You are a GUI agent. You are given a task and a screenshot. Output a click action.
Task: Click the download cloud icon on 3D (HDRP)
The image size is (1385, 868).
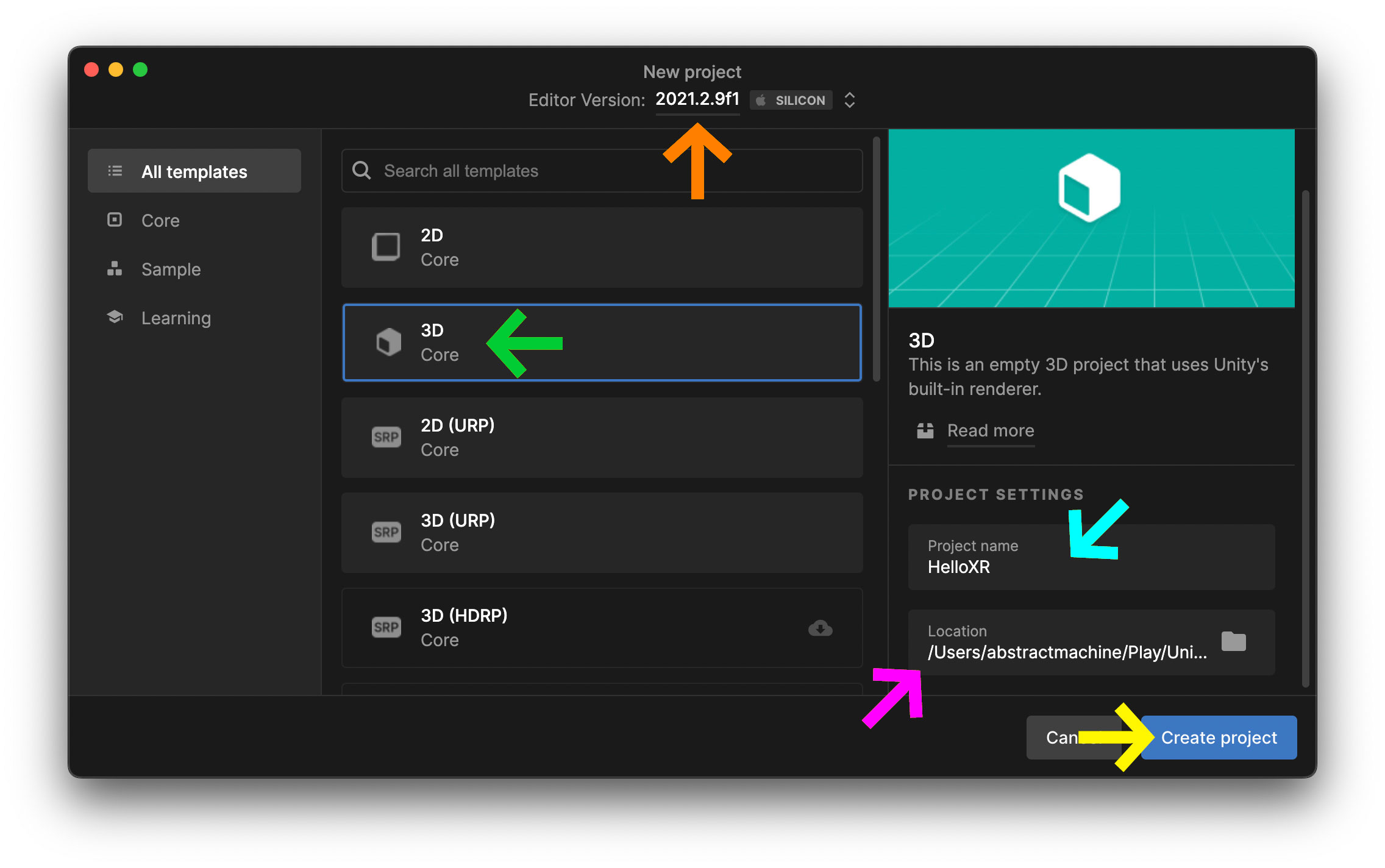820,628
